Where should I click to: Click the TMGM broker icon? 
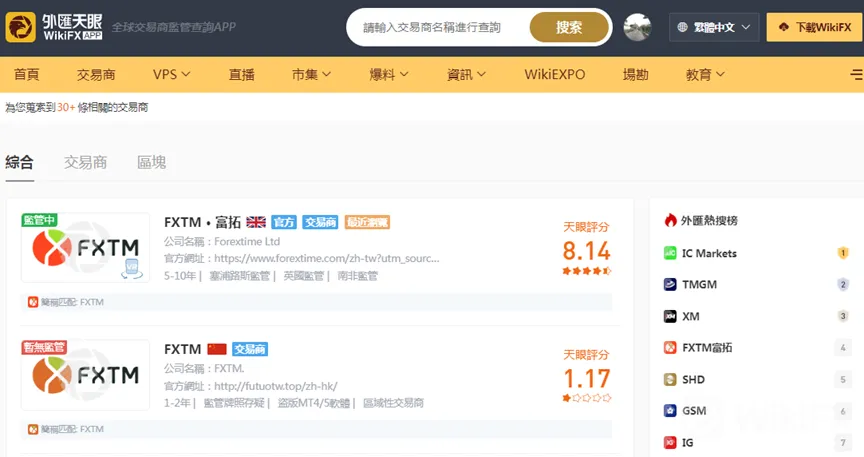[670, 284]
